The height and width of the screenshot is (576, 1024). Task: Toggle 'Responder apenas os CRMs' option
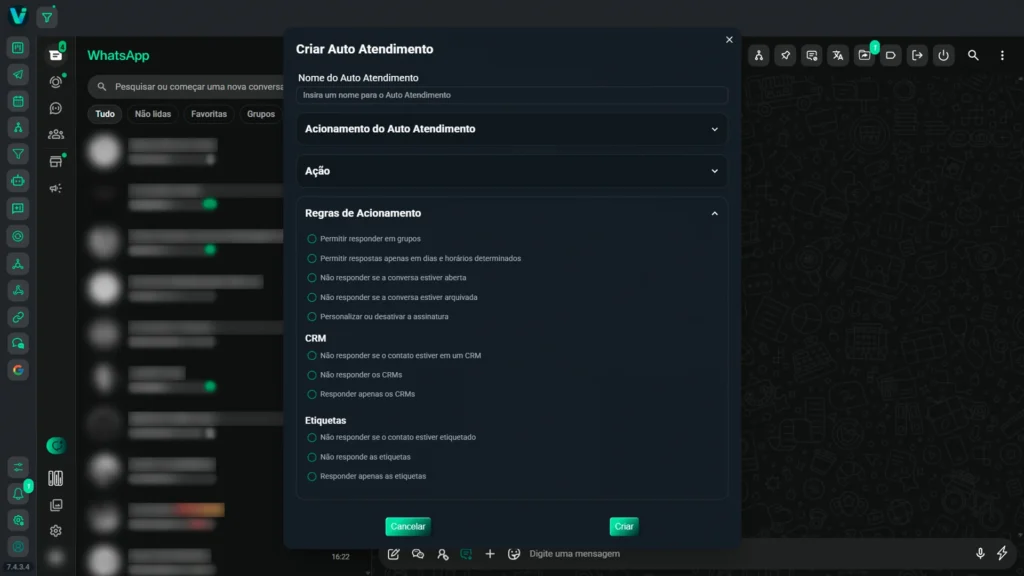click(312, 394)
